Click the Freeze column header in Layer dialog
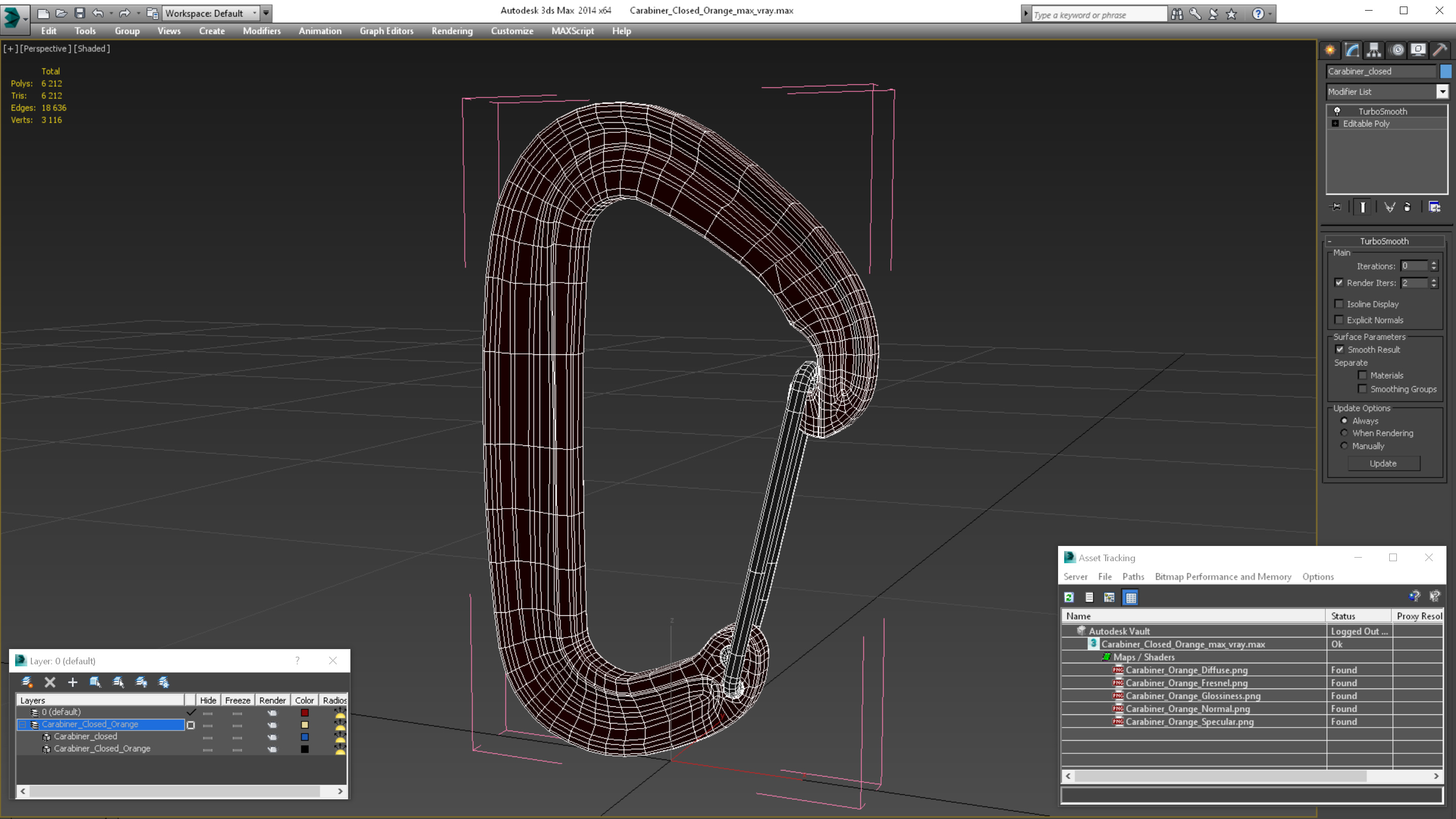This screenshot has height=819, width=1456. click(238, 700)
